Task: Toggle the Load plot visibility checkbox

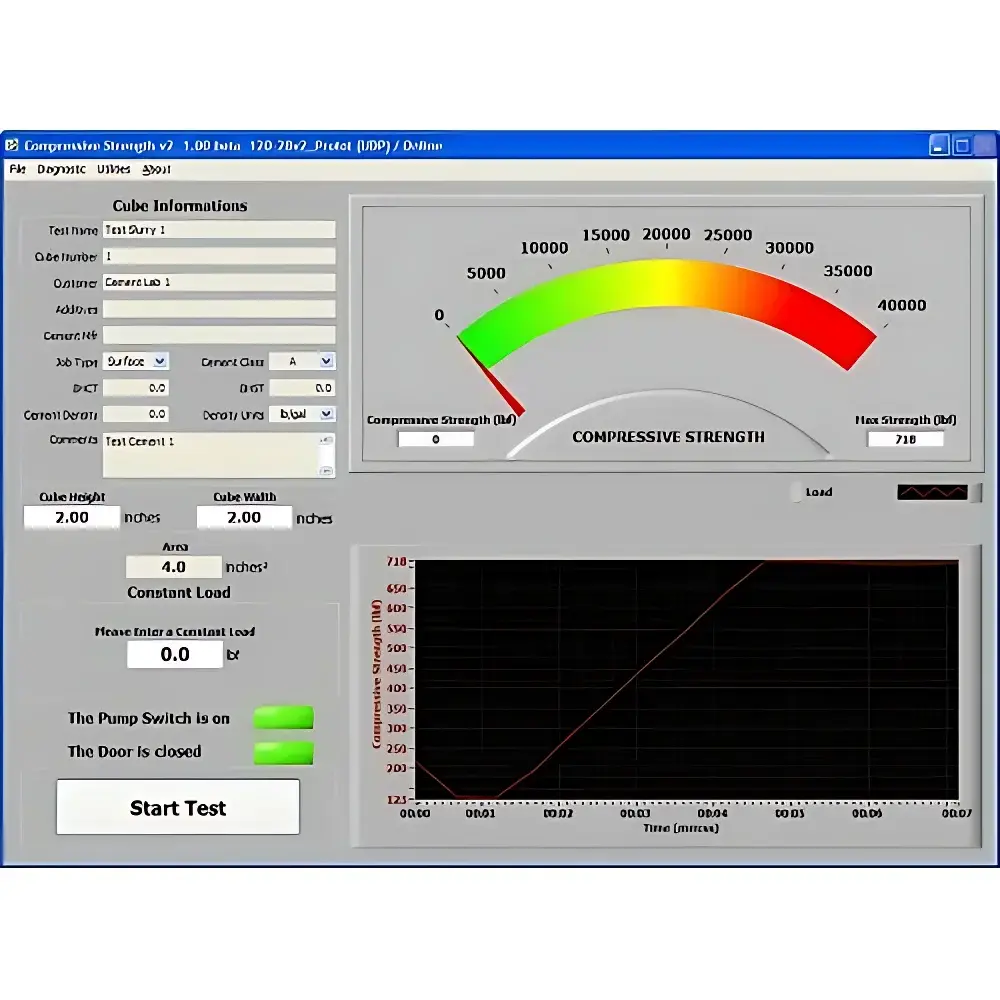Action: [x=796, y=492]
